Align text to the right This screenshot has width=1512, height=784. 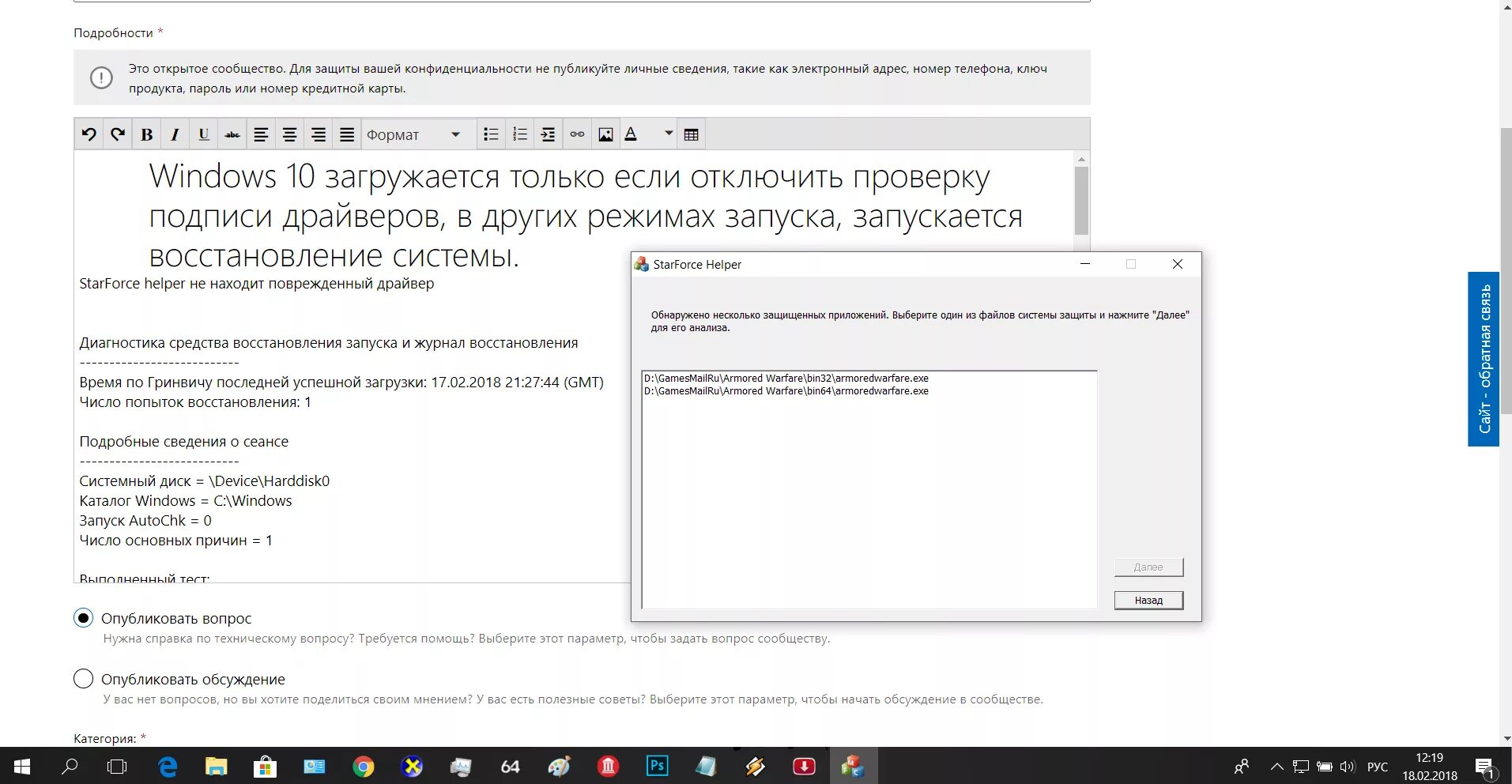coord(318,134)
